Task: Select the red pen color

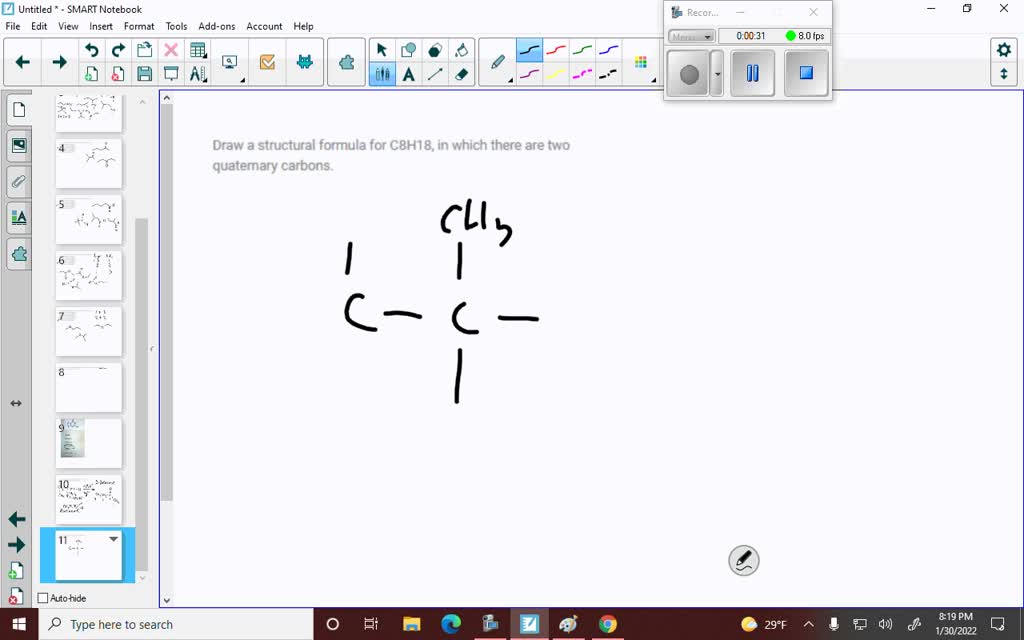Action: [556, 49]
